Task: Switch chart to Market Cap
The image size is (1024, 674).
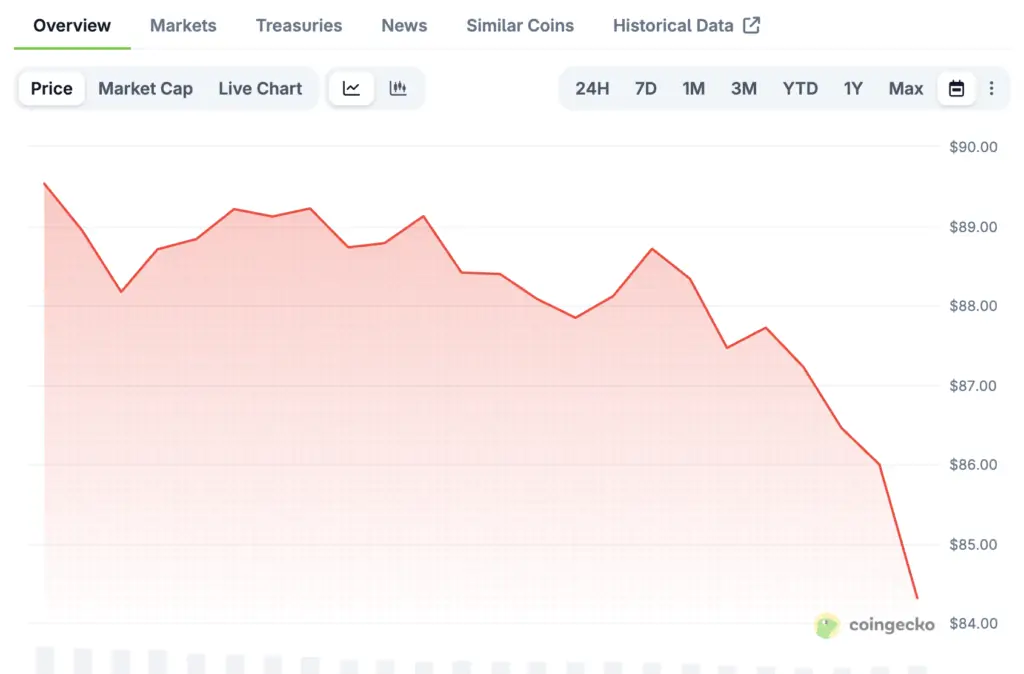Action: click(x=145, y=88)
